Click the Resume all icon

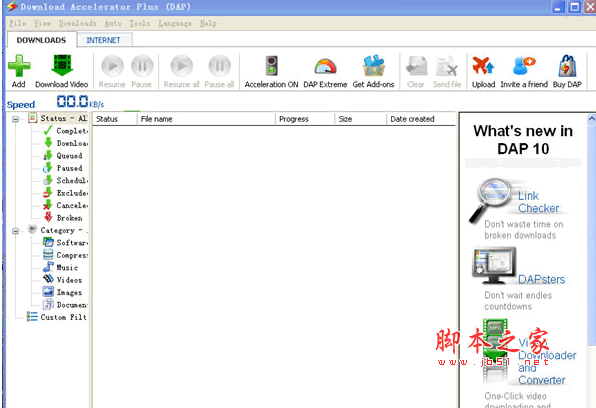182,66
